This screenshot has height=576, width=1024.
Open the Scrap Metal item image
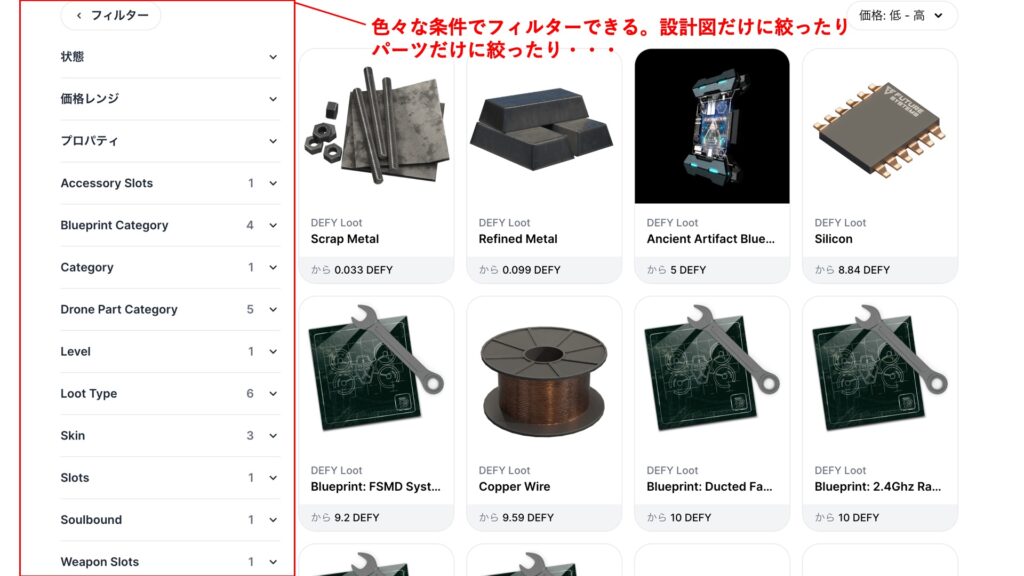pyautogui.click(x=377, y=126)
